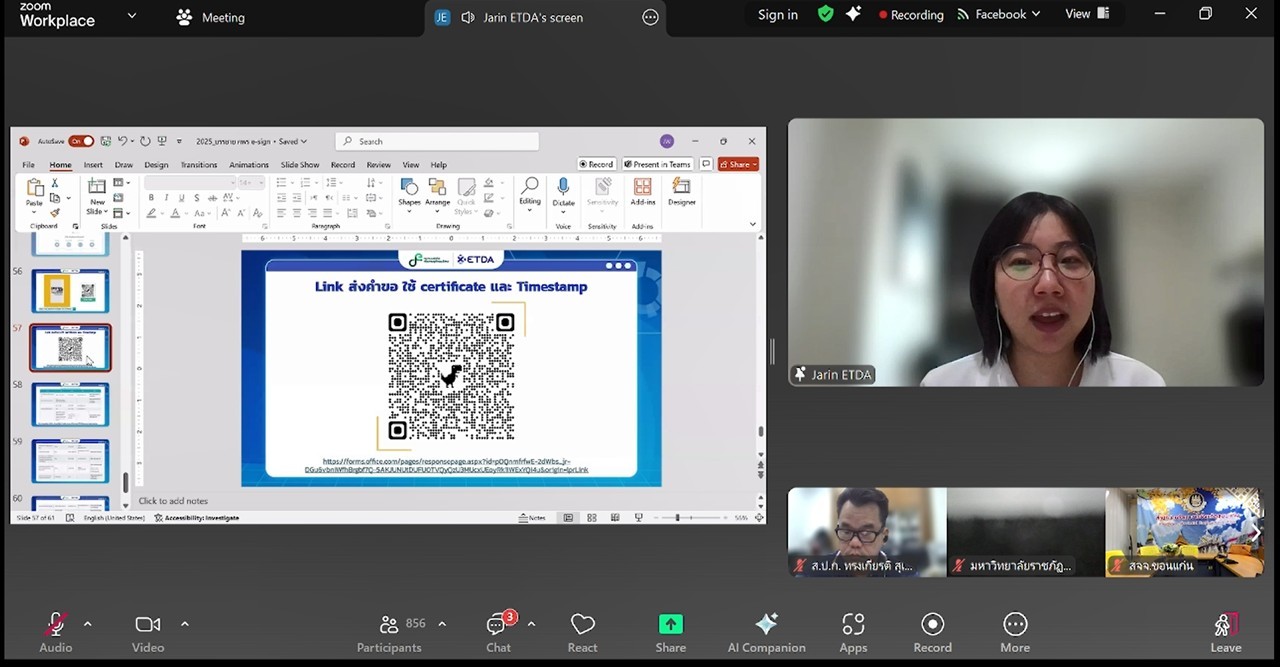Select slide 59 thumbnail
Image resolution: width=1280 pixels, height=668 pixels.
point(70,462)
